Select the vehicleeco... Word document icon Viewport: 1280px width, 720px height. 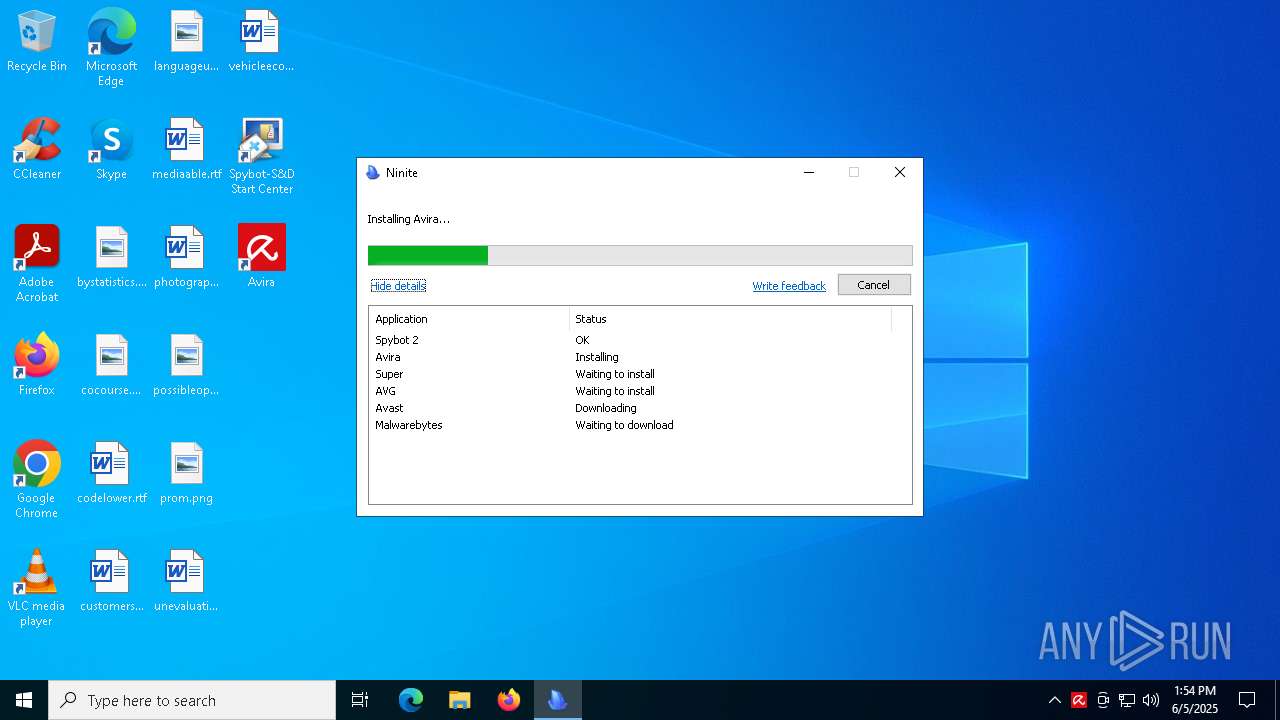[261, 42]
